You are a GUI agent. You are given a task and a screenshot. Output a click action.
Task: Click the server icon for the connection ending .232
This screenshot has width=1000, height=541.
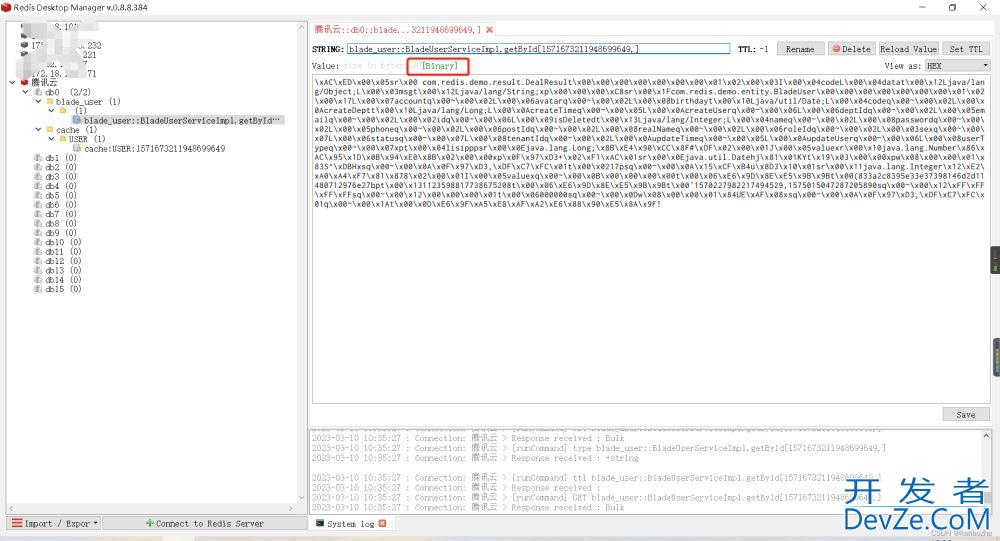25,45
